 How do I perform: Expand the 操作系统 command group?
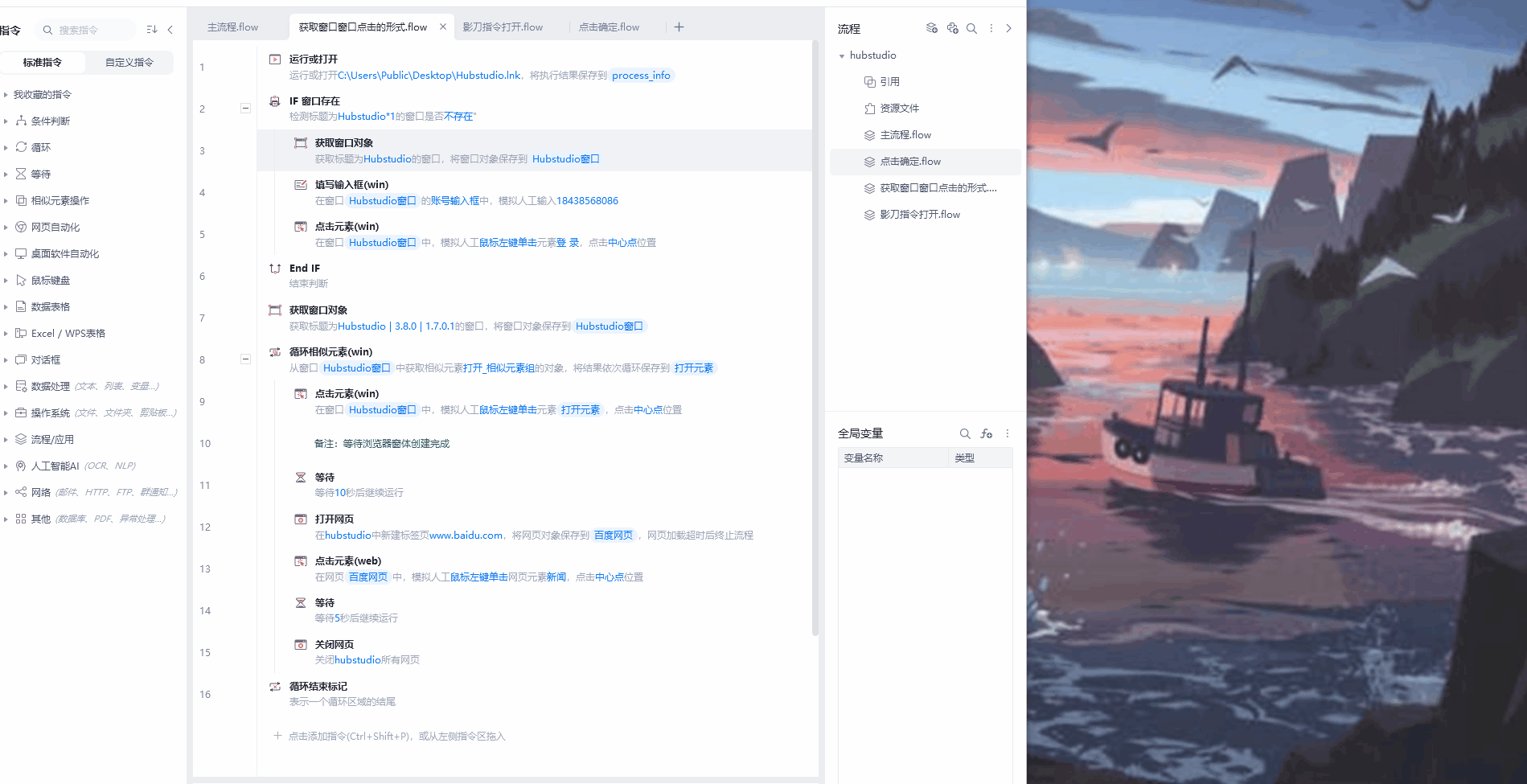click(x=6, y=413)
